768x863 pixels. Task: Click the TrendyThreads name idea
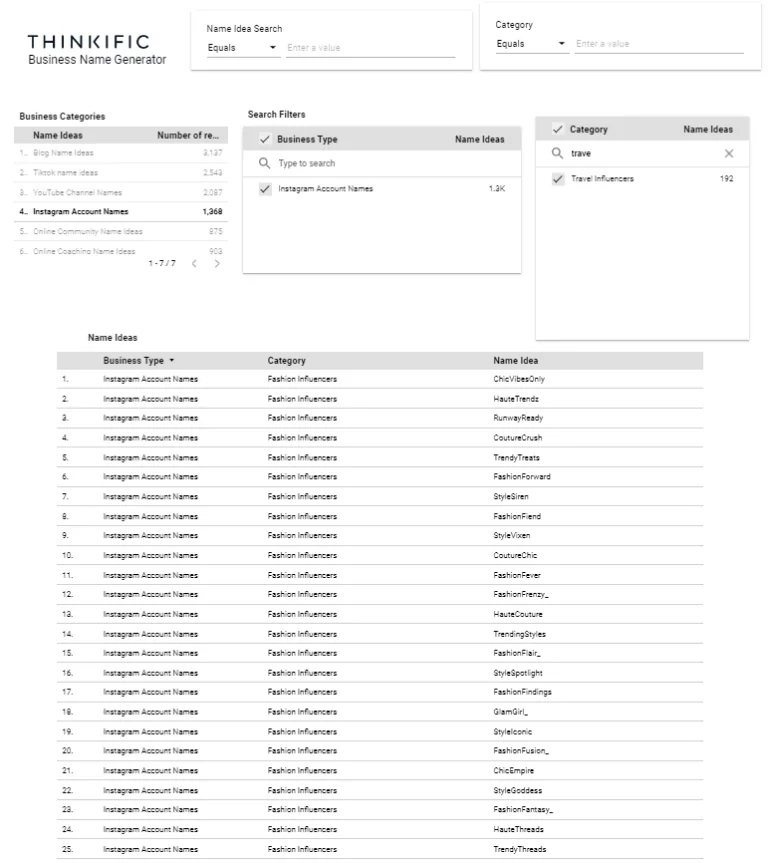pos(520,850)
